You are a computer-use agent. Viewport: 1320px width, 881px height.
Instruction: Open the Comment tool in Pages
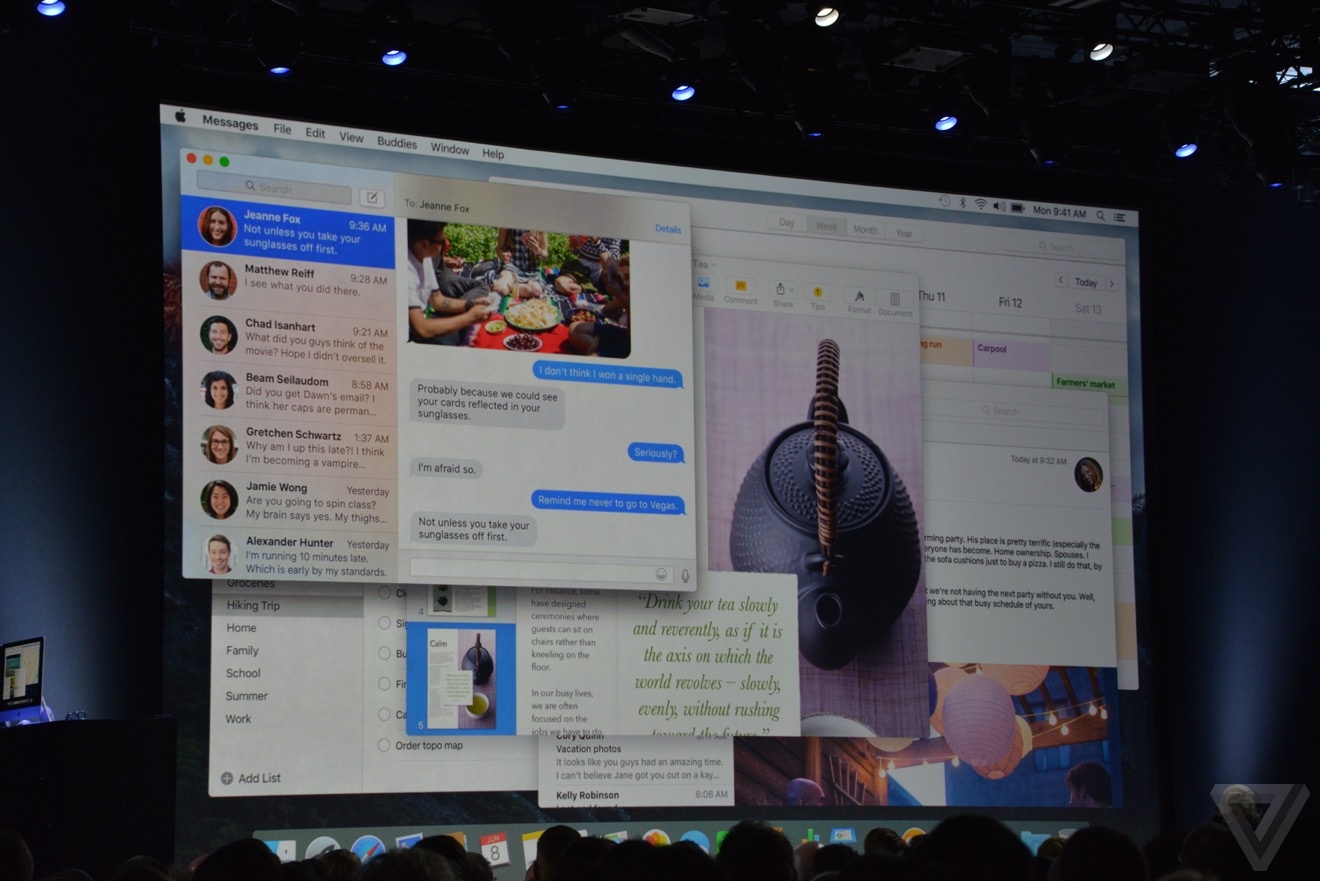742,284
